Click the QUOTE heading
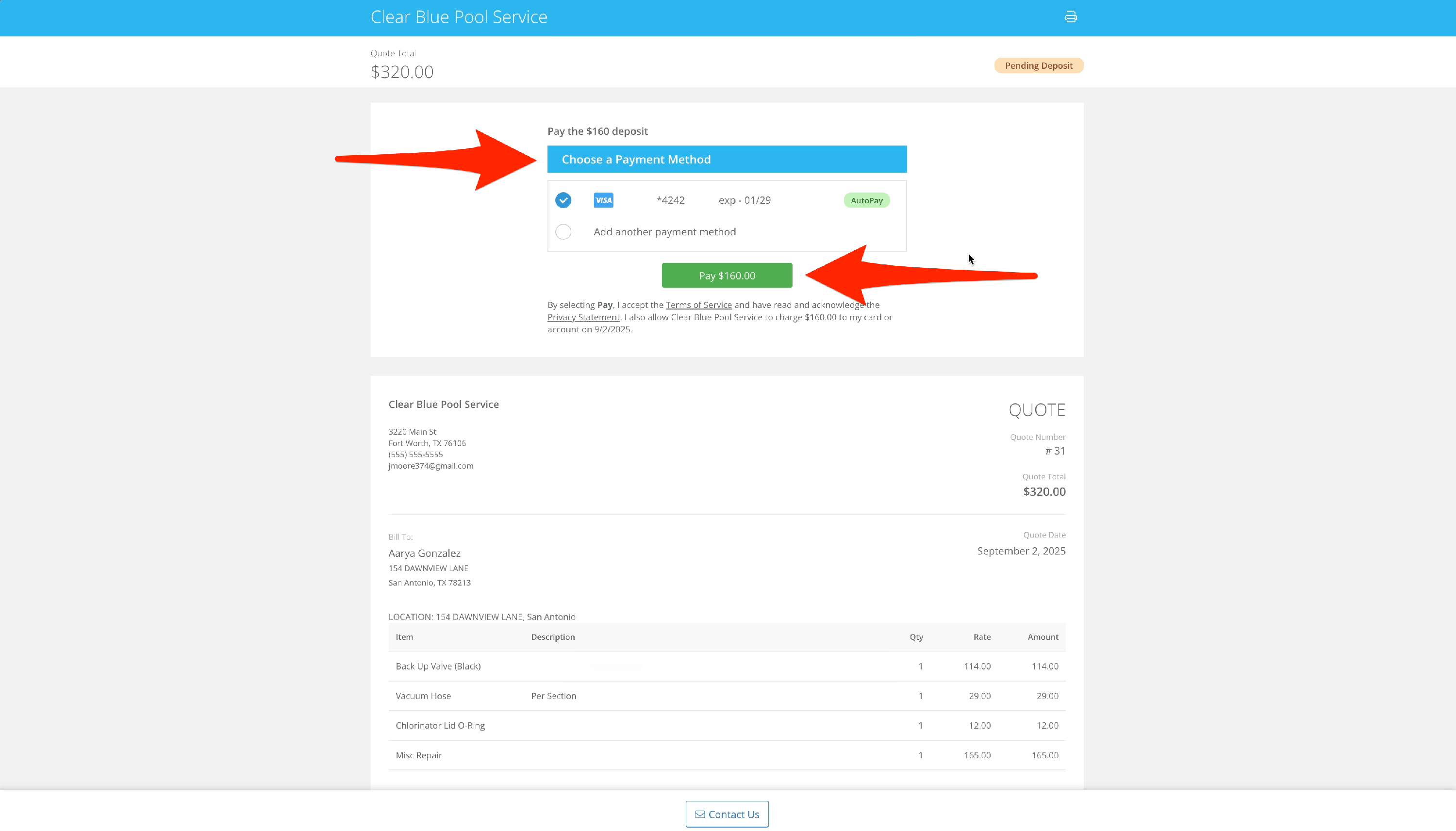Viewport: 1456px width, 831px height. pyautogui.click(x=1037, y=410)
